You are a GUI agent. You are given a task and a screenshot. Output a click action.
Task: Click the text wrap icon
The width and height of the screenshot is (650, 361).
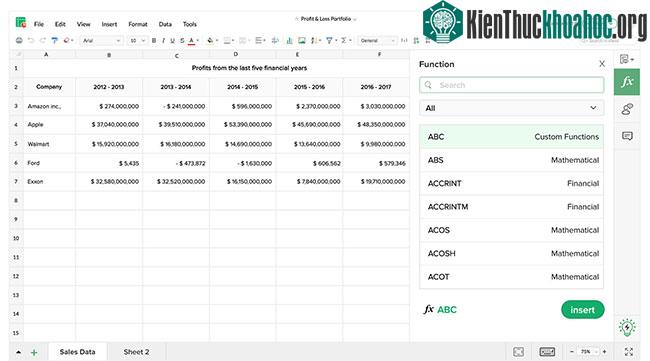click(x=275, y=41)
